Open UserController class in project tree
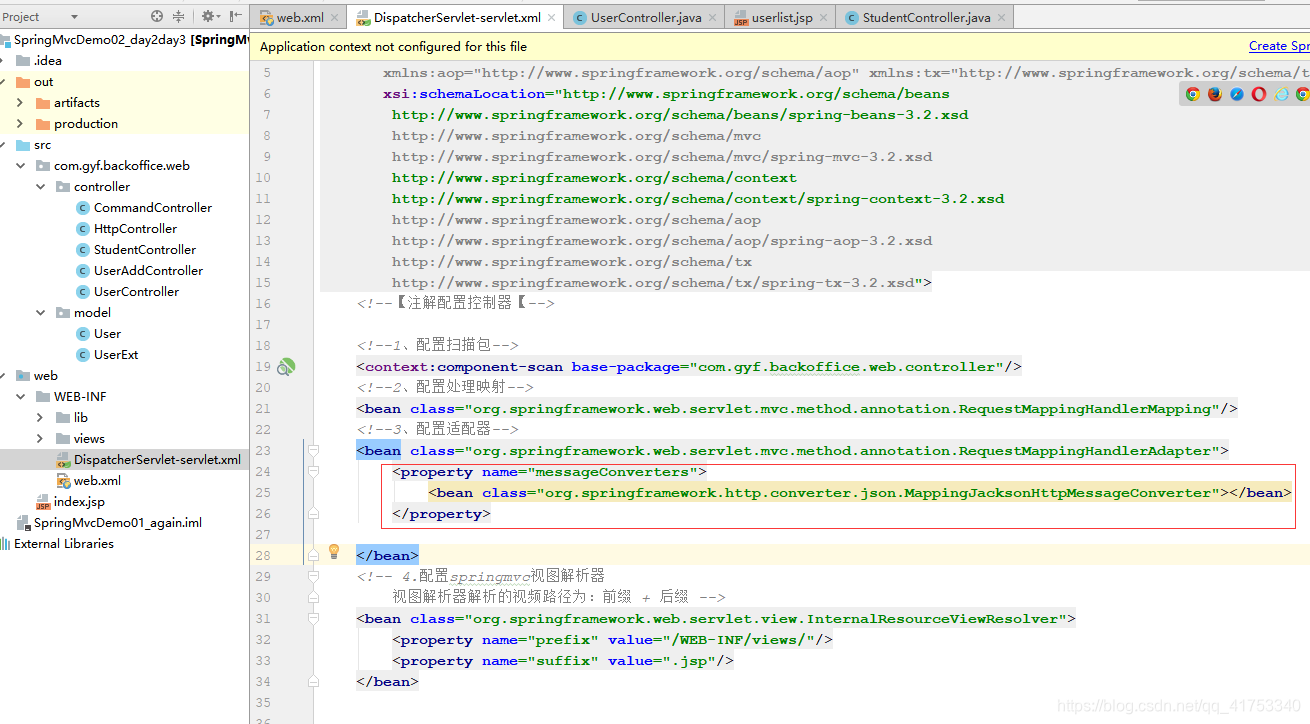Image resolution: width=1310 pixels, height=724 pixels. click(x=136, y=292)
